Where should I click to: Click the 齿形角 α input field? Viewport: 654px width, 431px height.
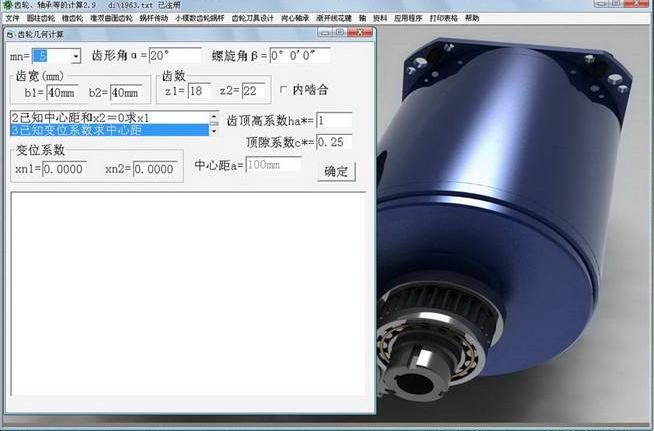175,56
